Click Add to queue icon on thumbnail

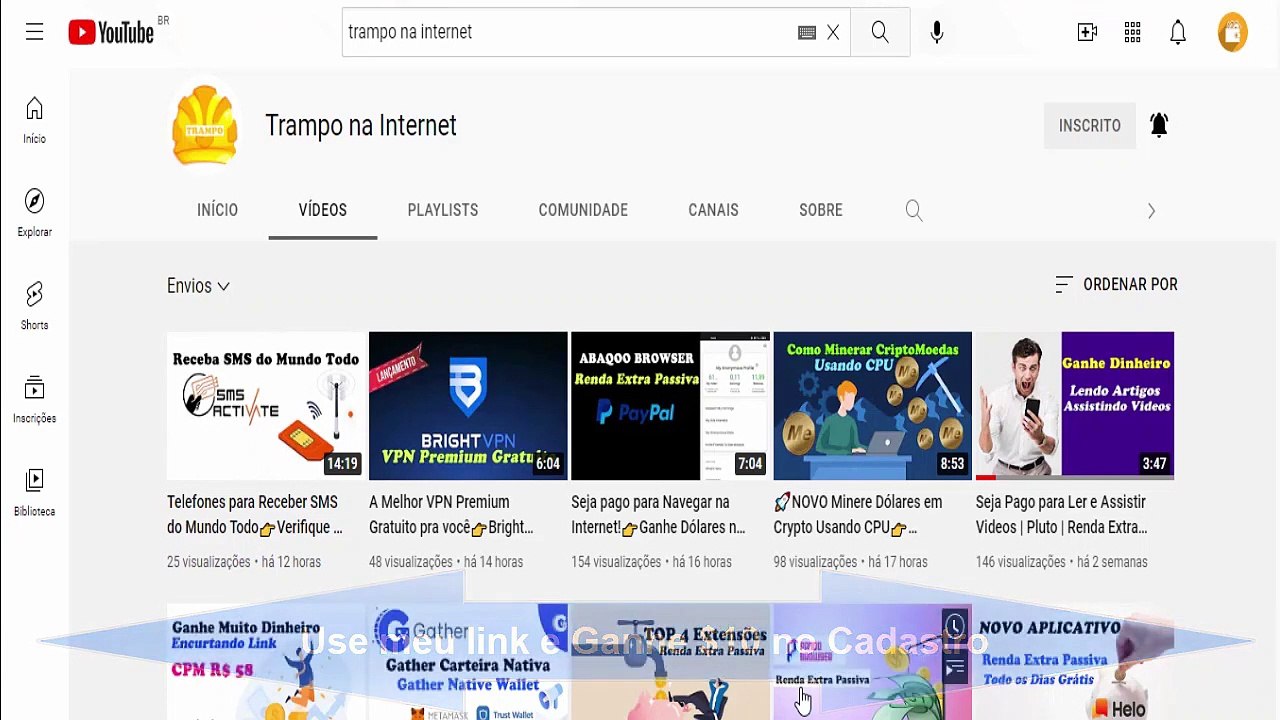[x=955, y=667]
